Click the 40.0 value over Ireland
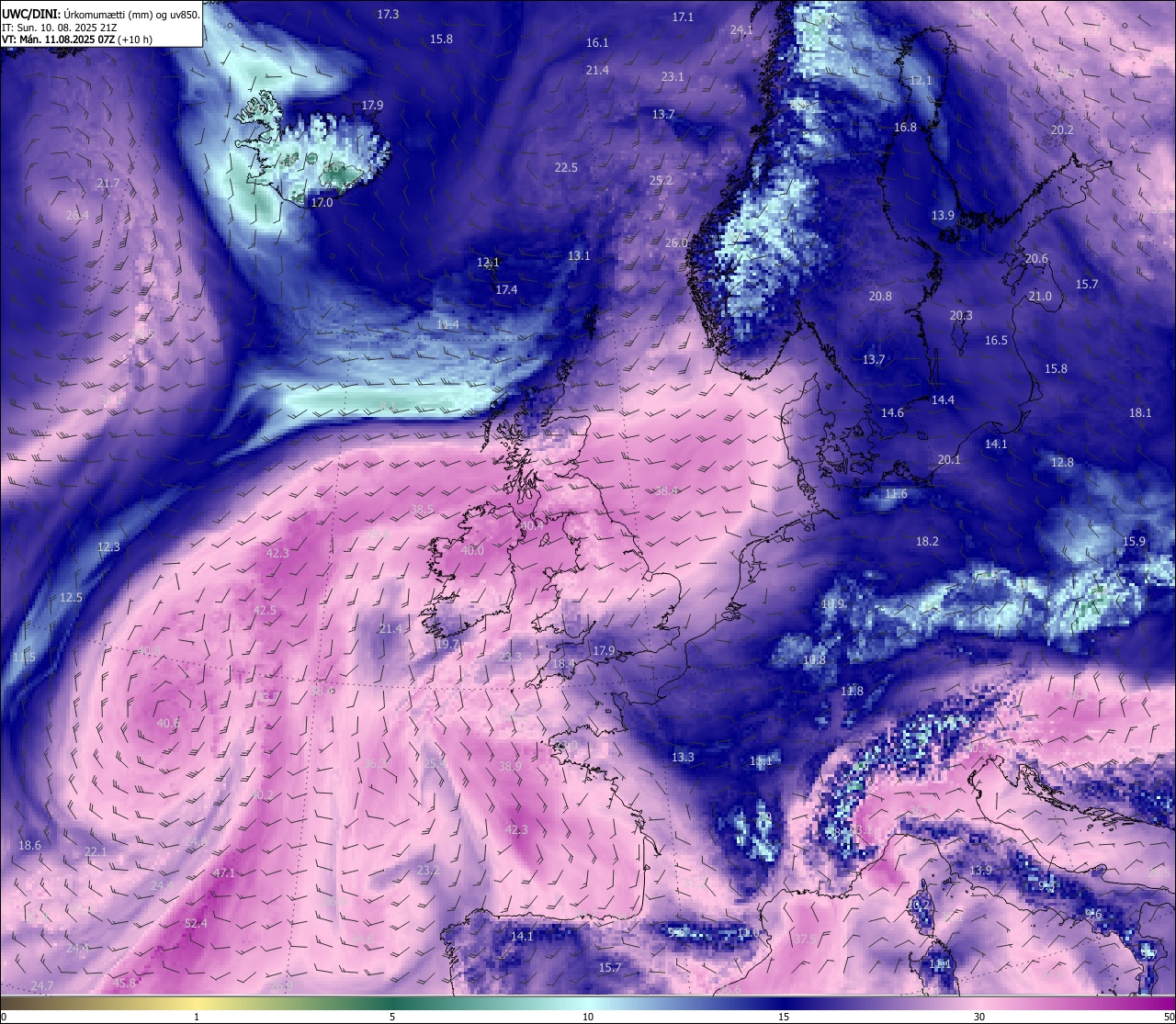The image size is (1176, 1024). click(472, 550)
